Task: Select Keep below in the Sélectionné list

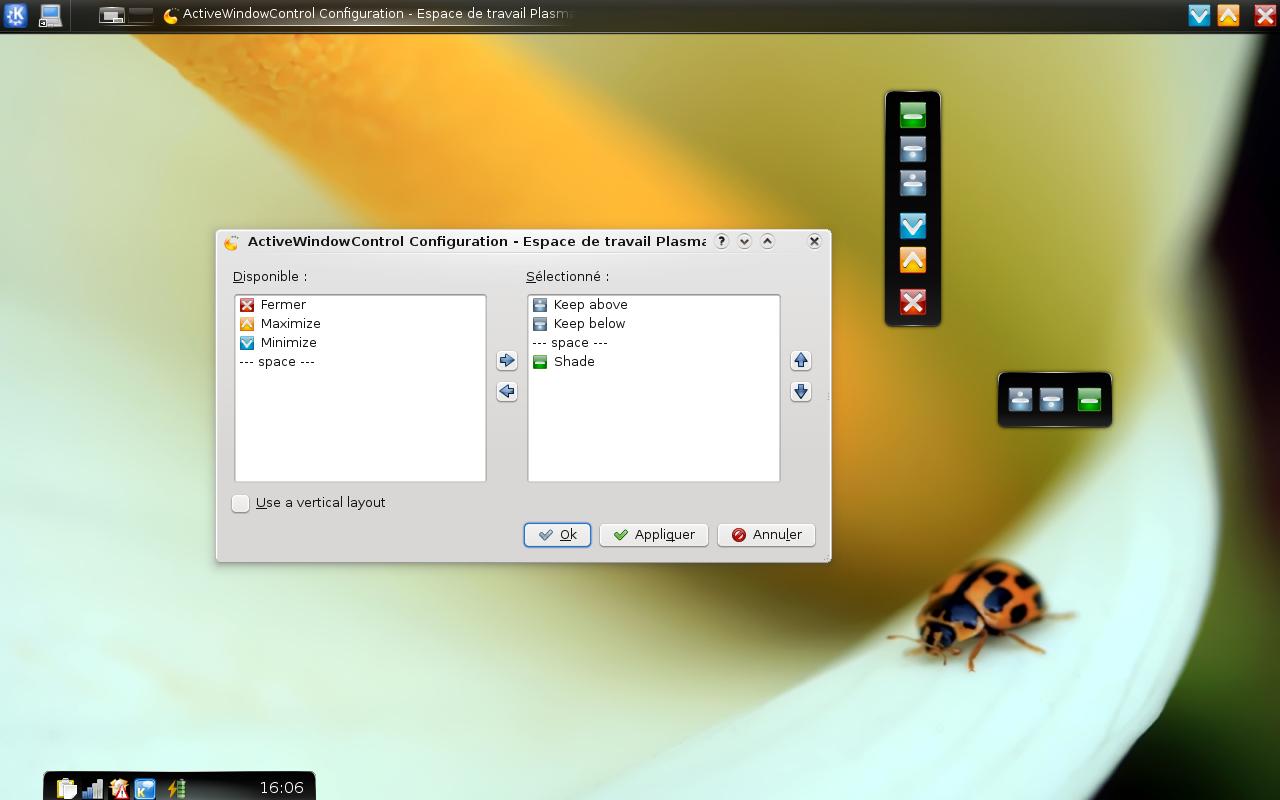Action: [x=653, y=323]
